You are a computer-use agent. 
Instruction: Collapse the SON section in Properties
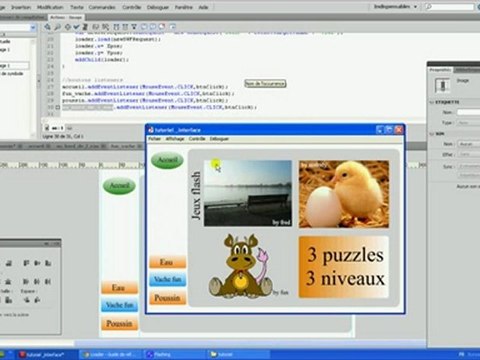[432, 134]
